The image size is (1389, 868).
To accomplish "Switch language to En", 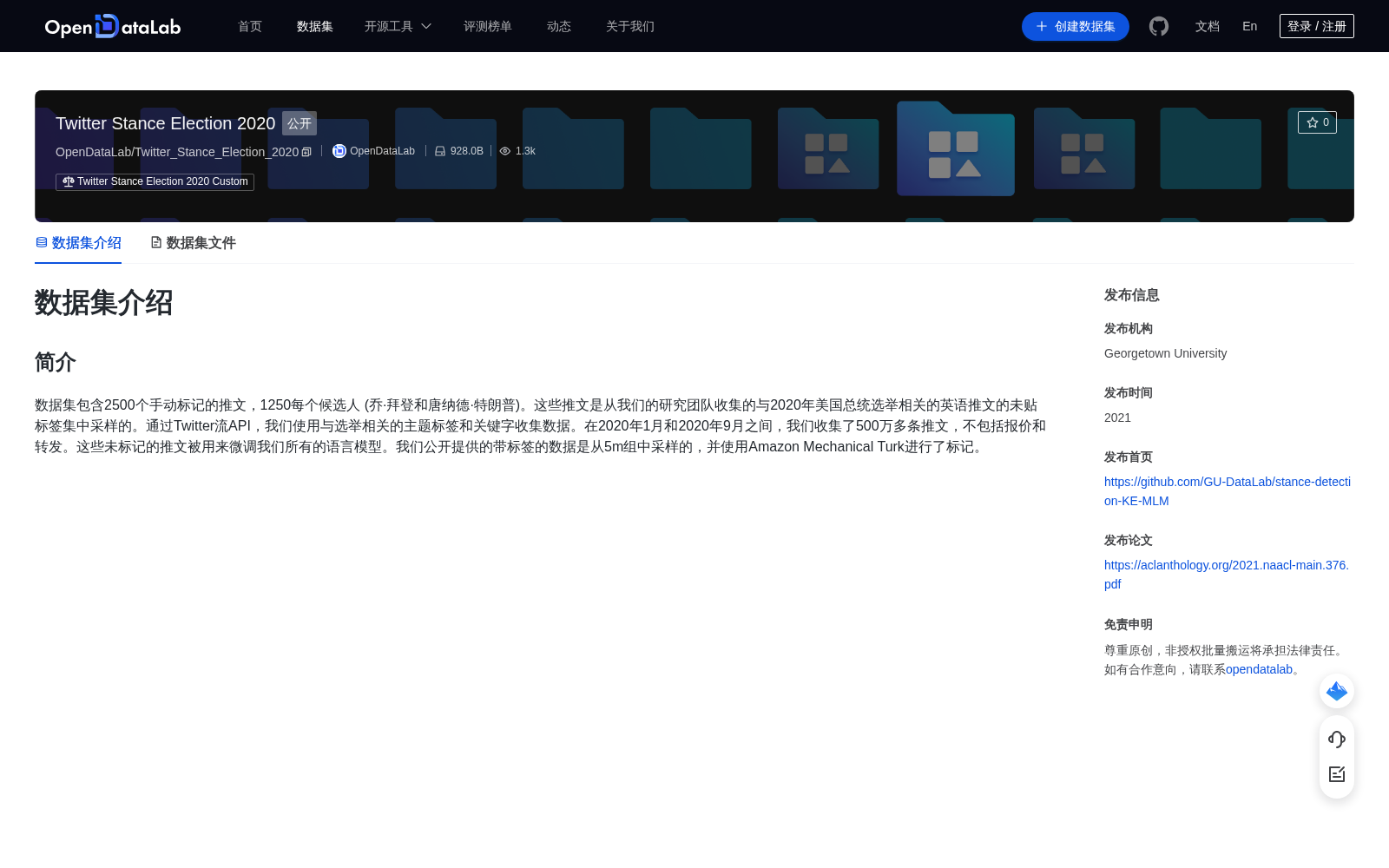I will point(1249,26).
